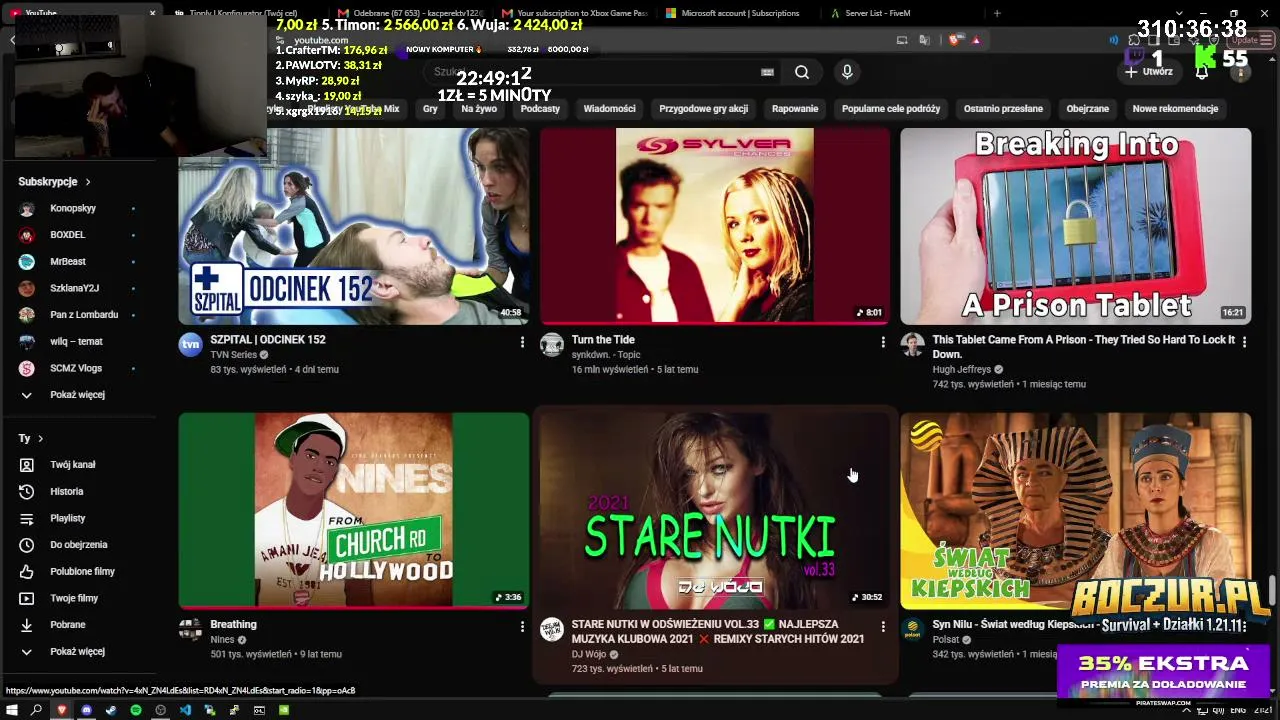Open Pan z Lombardu subscription
Image resolution: width=1280 pixels, height=720 pixels.
pyautogui.click(x=84, y=315)
